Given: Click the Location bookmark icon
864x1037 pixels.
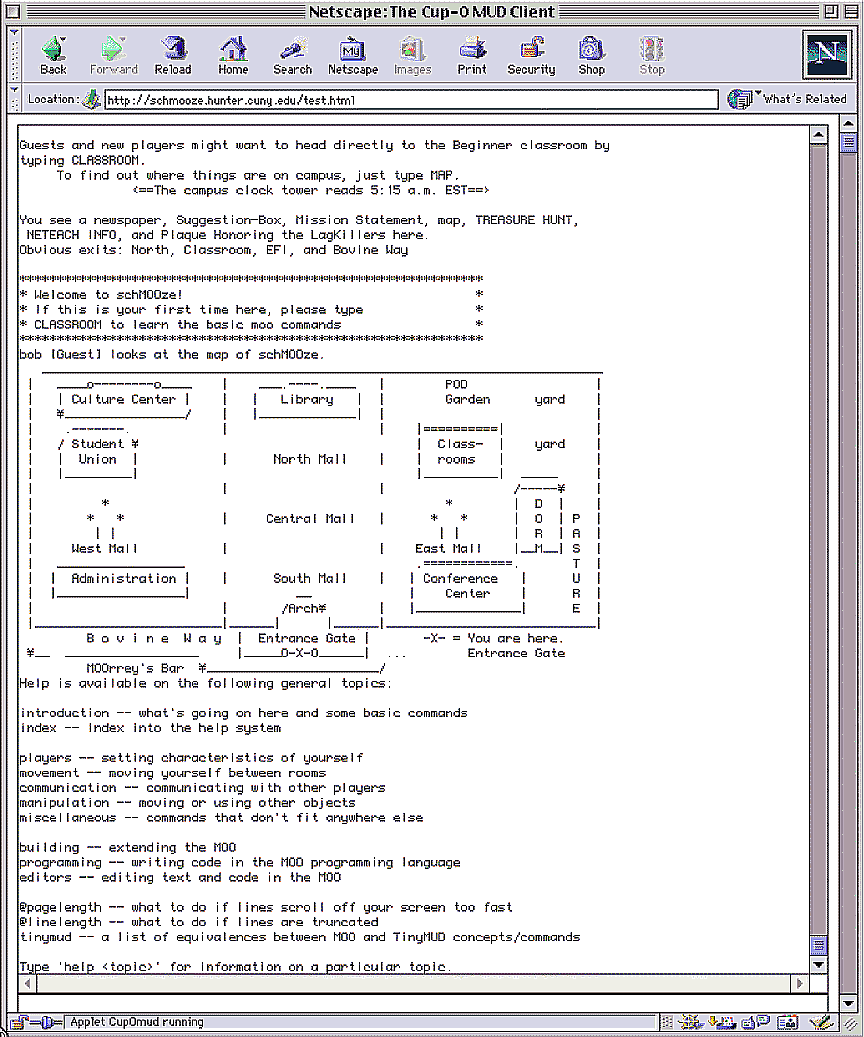Looking at the screenshot, I should coord(92,99).
